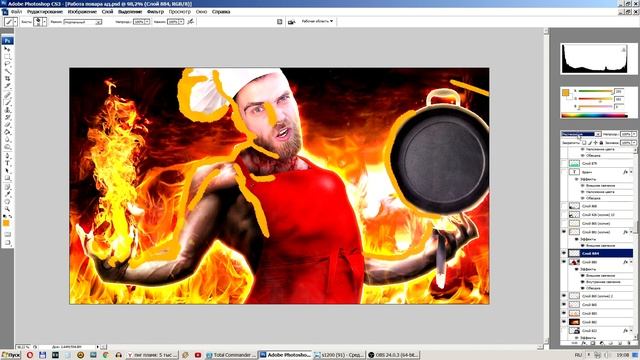Select the Hand tool
640x360 pixels.
[7, 201]
